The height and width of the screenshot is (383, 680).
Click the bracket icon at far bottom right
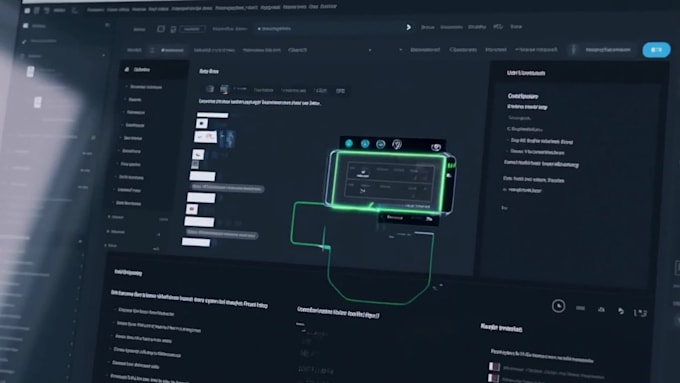[641, 312]
